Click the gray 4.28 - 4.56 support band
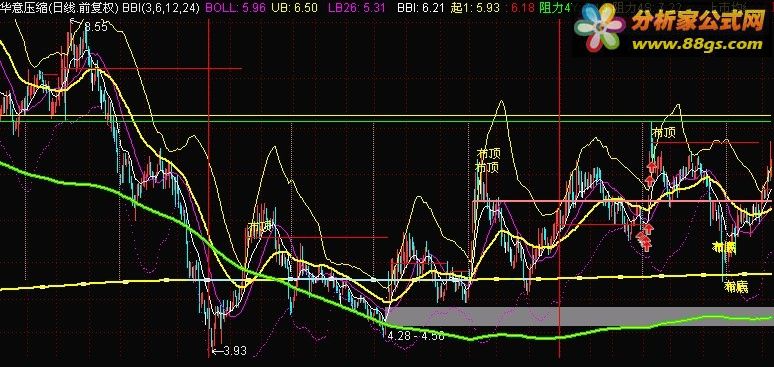Screen dimensions: 774x367 pos(580,316)
